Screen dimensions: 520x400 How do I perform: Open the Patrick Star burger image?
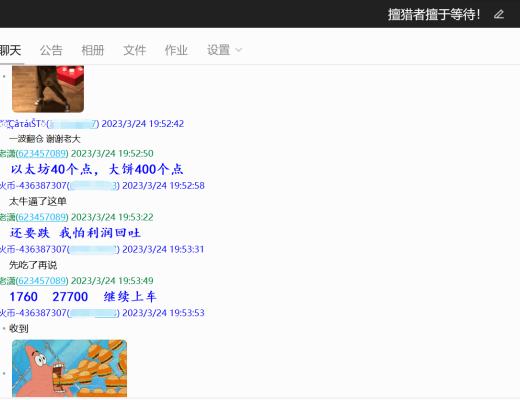point(69,368)
